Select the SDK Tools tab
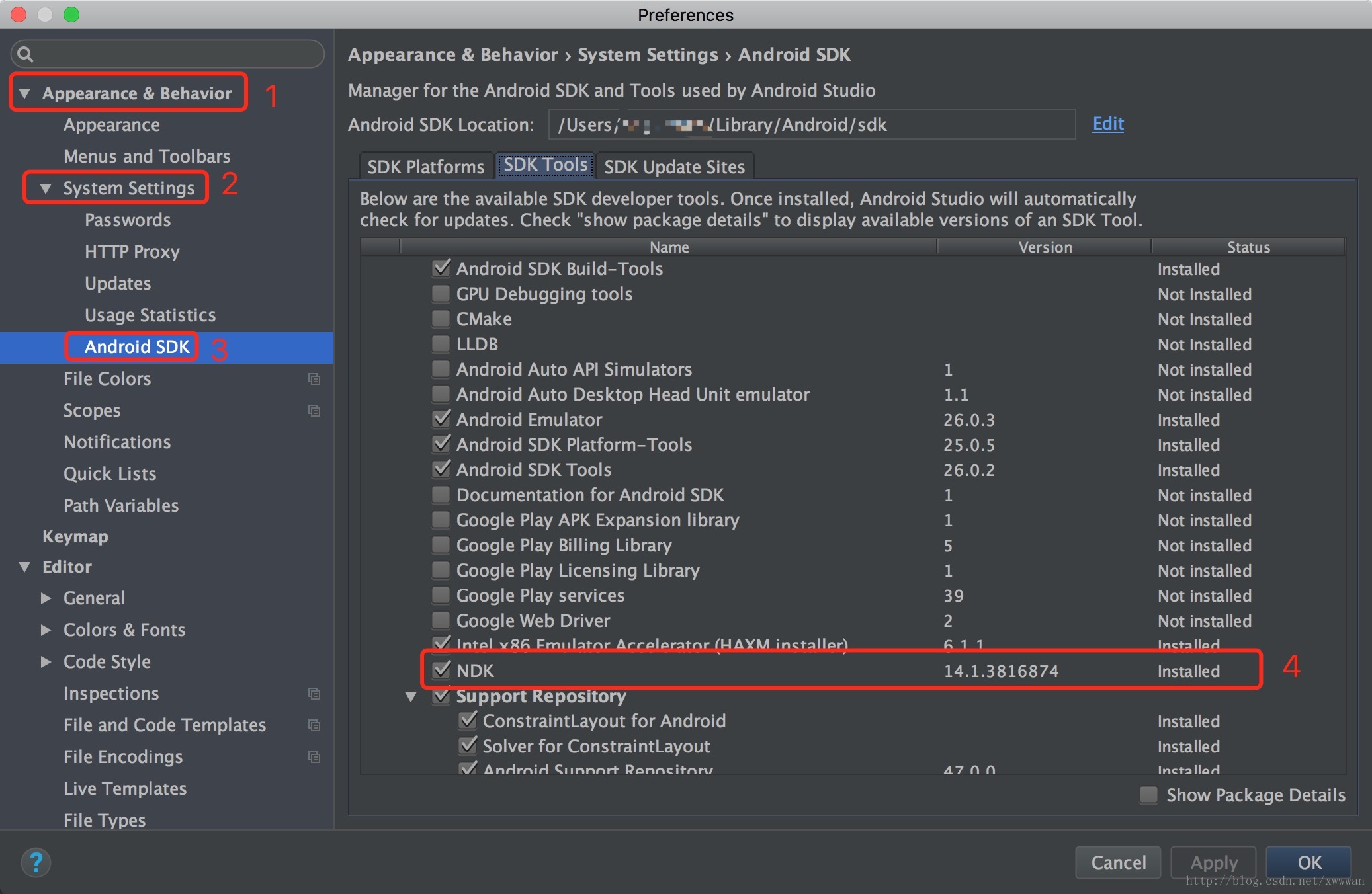Viewport: 1372px width, 894px height. (546, 165)
